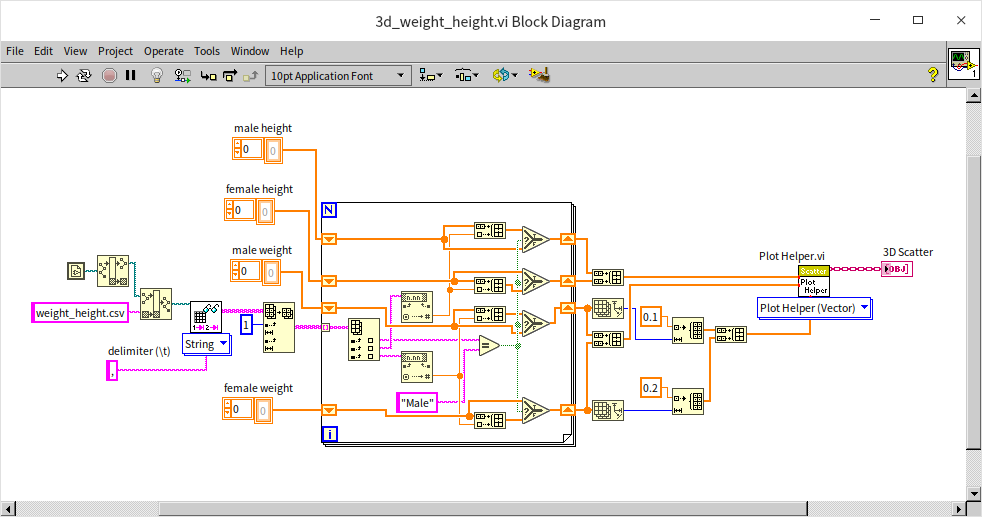982x517 pixels.
Task: Click the male height index stepper
Action: click(x=237, y=150)
